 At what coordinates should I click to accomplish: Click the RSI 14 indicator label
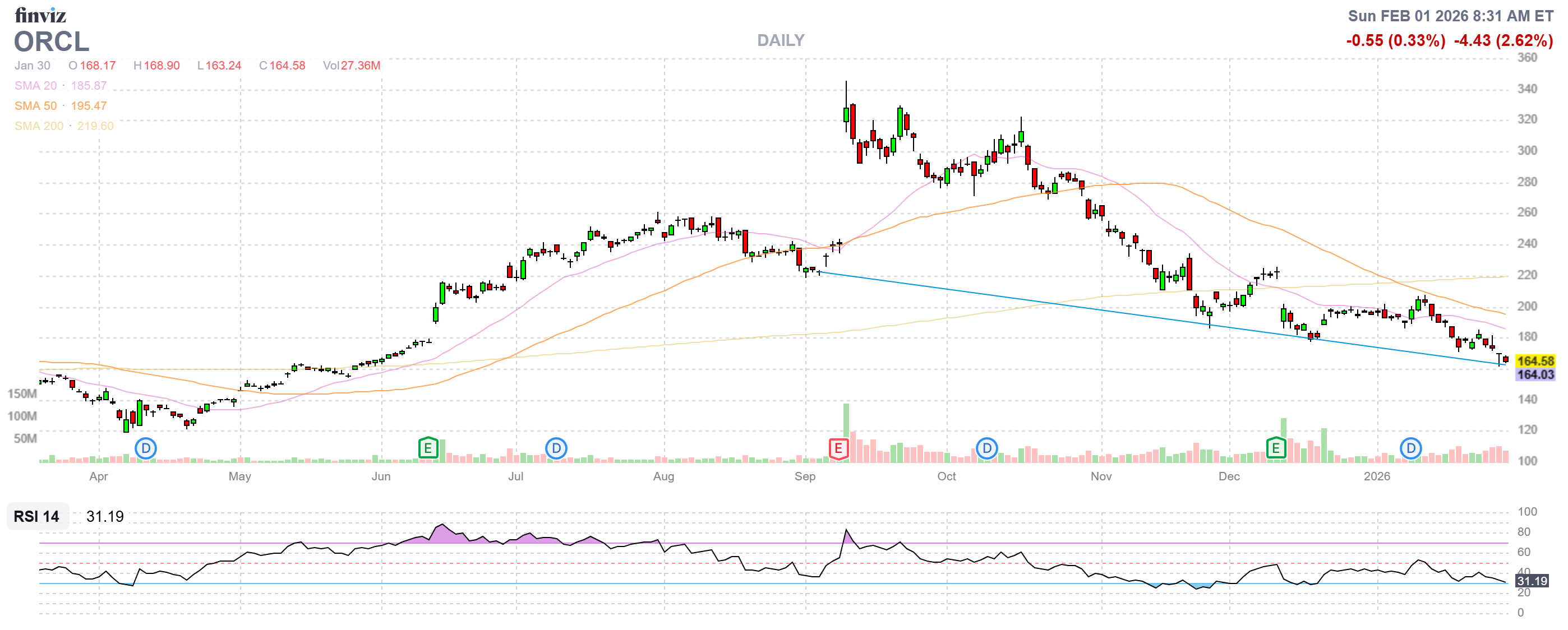[36, 516]
